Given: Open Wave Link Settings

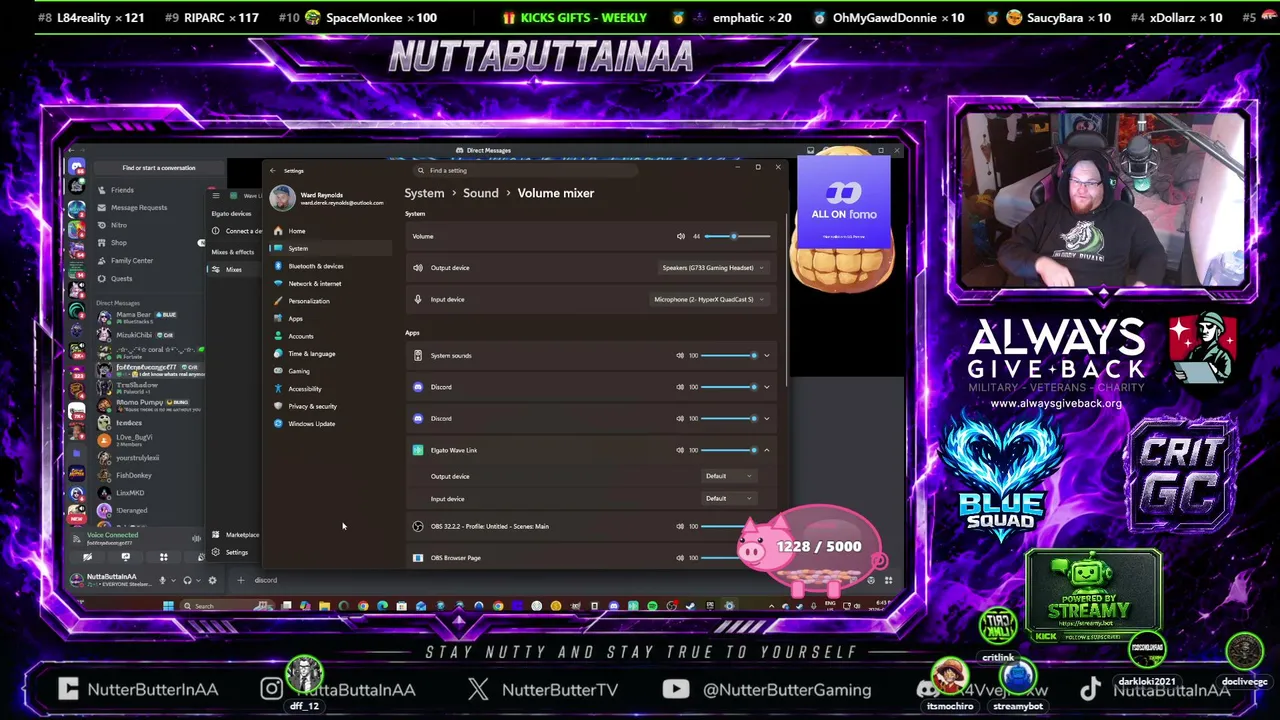Looking at the screenshot, I should coord(231,553).
